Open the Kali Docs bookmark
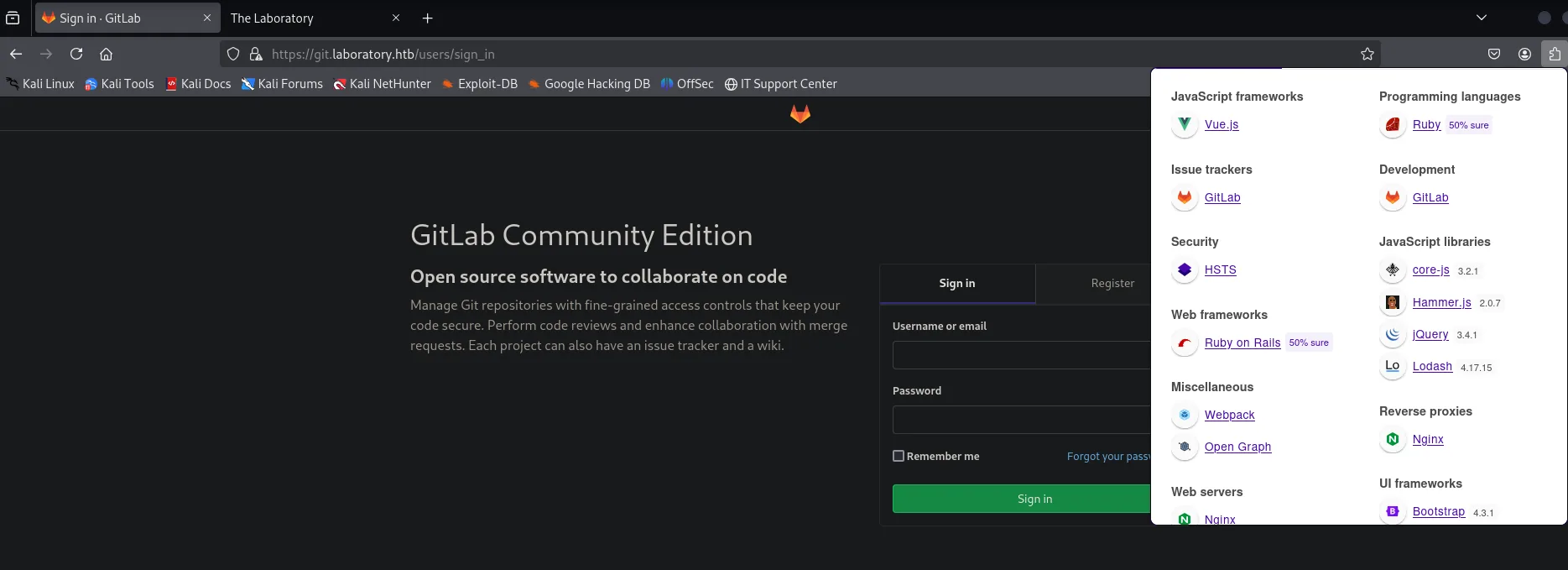The image size is (1568, 570). [198, 84]
